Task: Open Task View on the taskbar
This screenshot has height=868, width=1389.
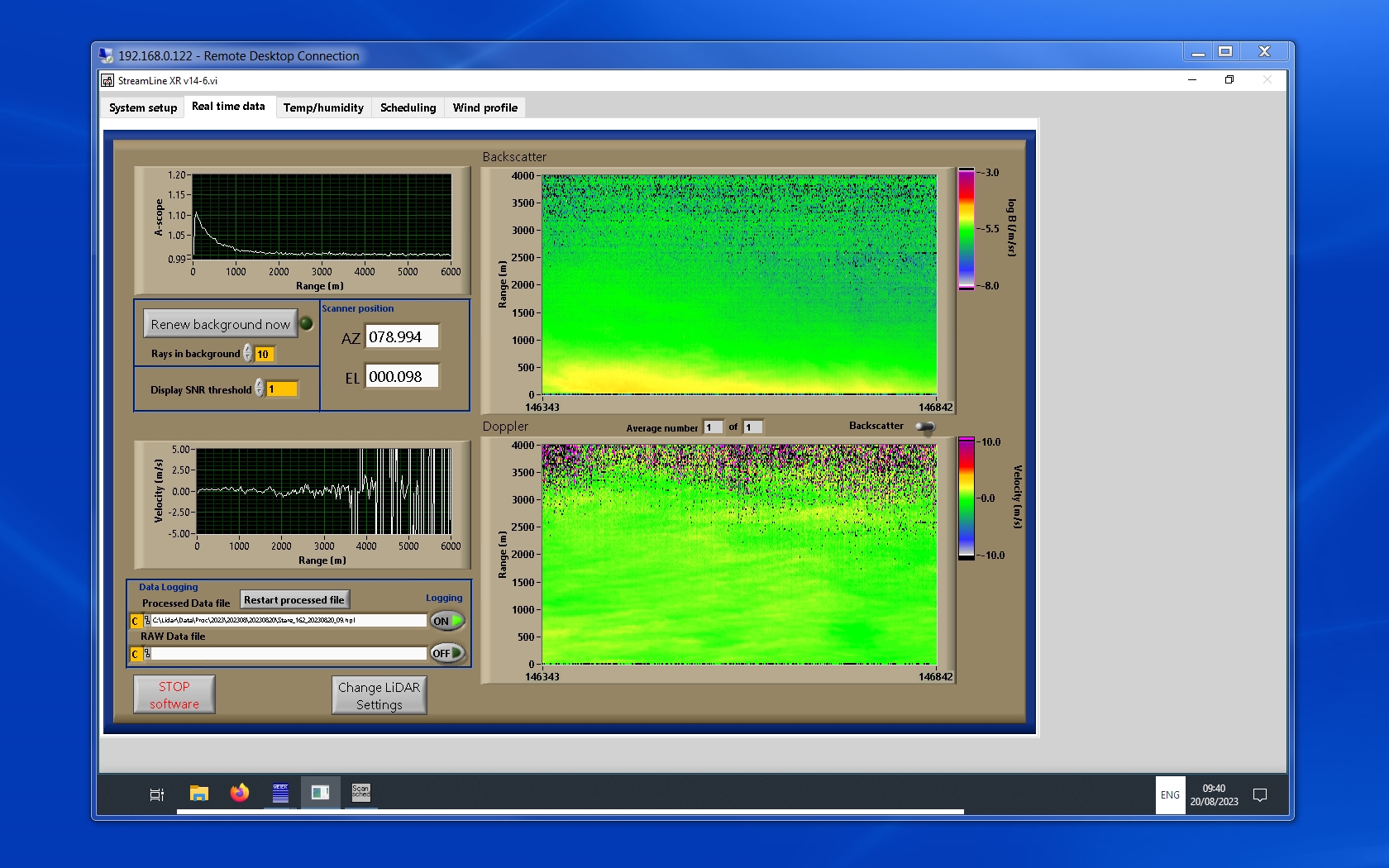Action: coord(156,794)
